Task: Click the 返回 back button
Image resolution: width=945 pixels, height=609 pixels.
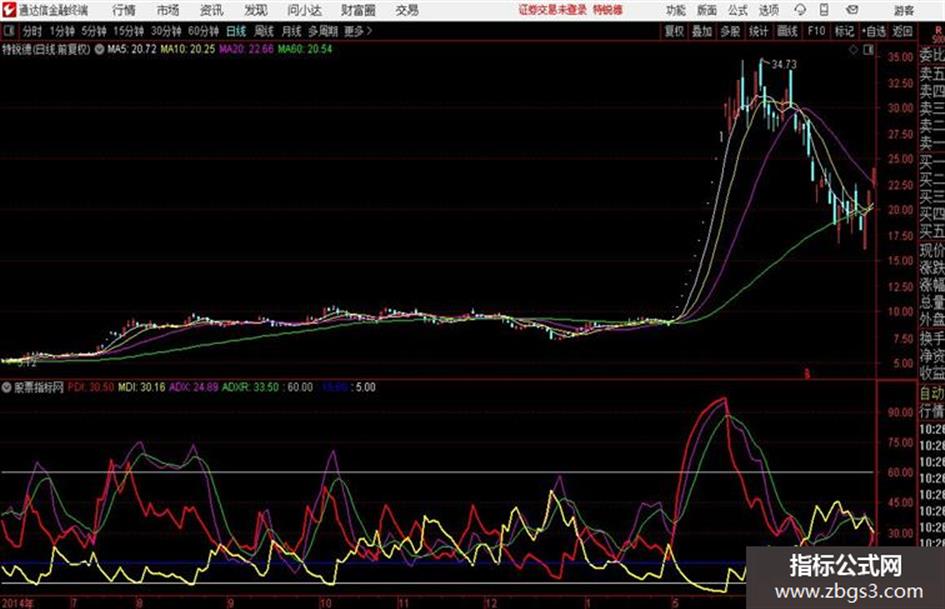Action: point(903,31)
